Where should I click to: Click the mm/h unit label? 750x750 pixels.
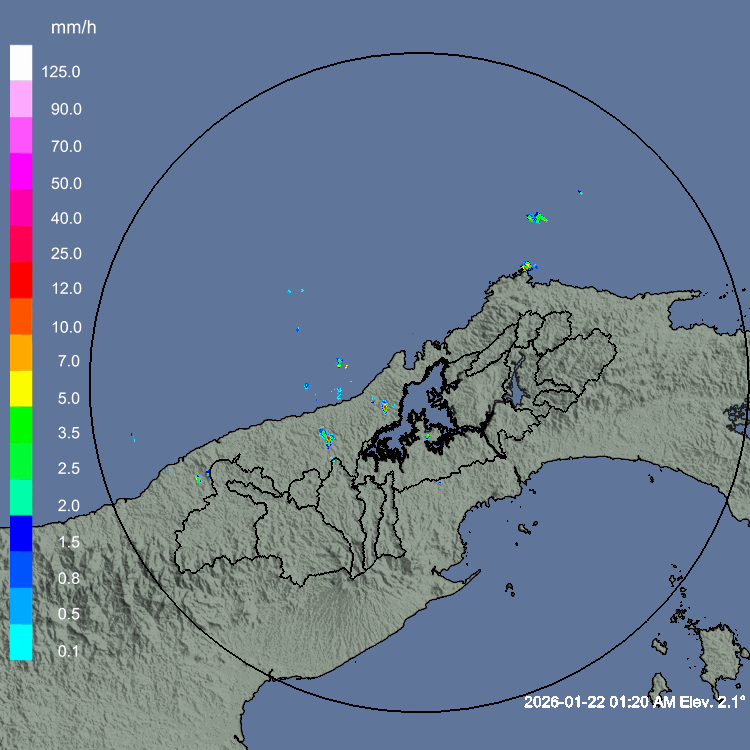73,28
